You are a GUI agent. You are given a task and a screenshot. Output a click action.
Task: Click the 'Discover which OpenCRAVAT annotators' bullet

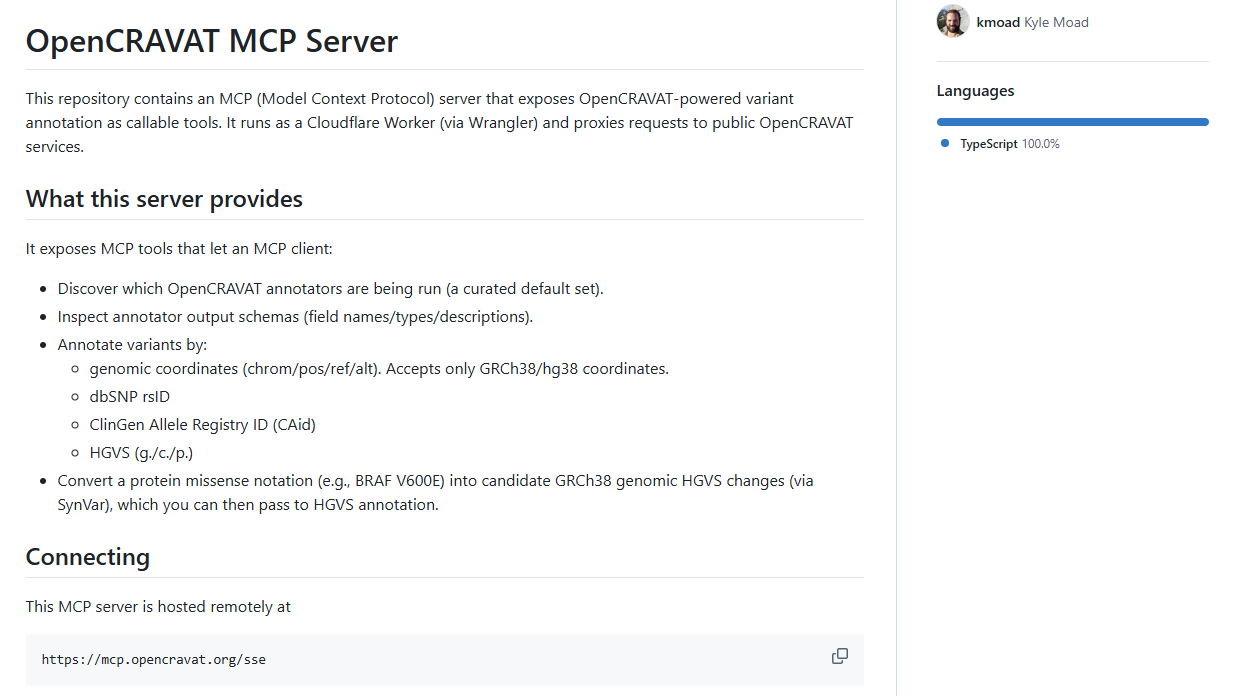click(x=330, y=289)
